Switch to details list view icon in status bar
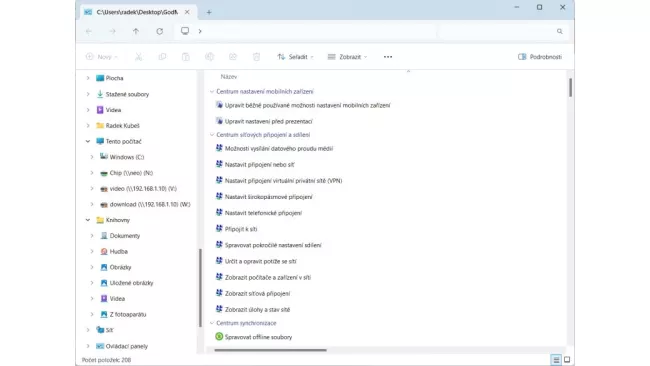The height and width of the screenshot is (366, 650). 556,359
